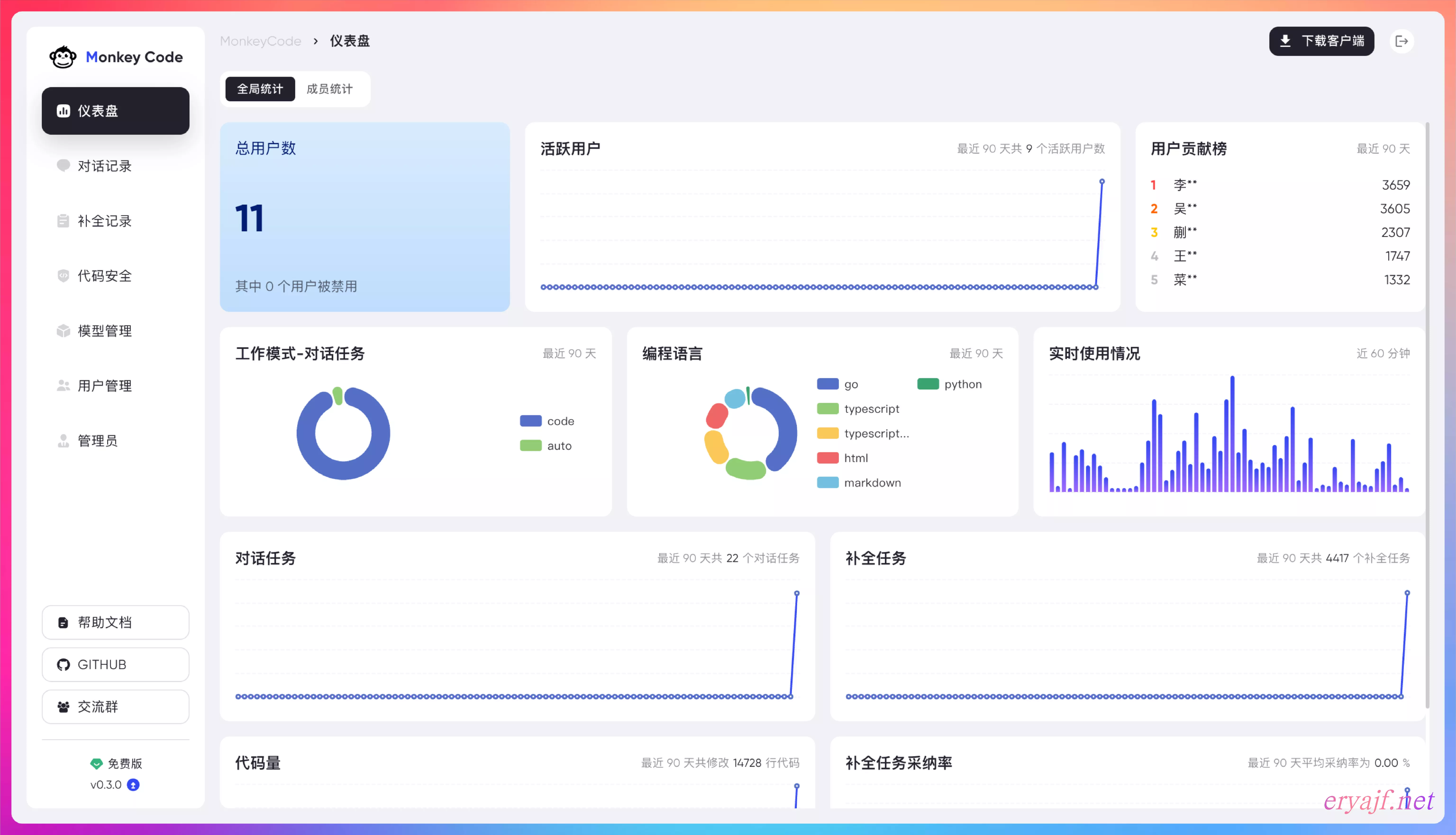Open the 交流群 button

tap(115, 707)
